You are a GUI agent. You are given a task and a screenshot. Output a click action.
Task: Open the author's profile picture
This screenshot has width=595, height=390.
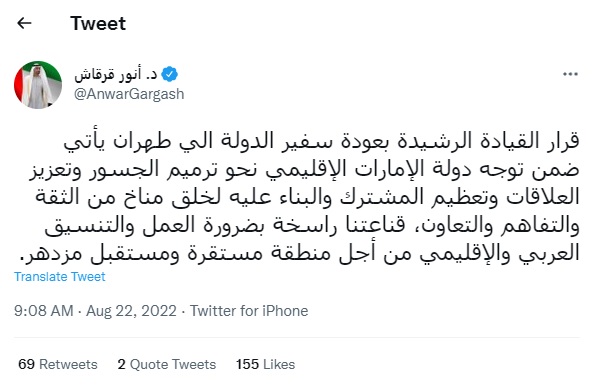point(38,85)
